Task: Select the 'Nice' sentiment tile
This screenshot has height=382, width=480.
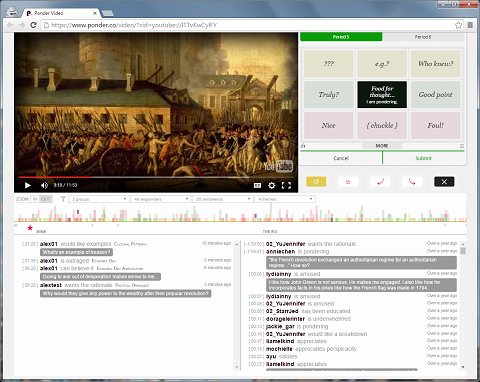Action: [329, 125]
